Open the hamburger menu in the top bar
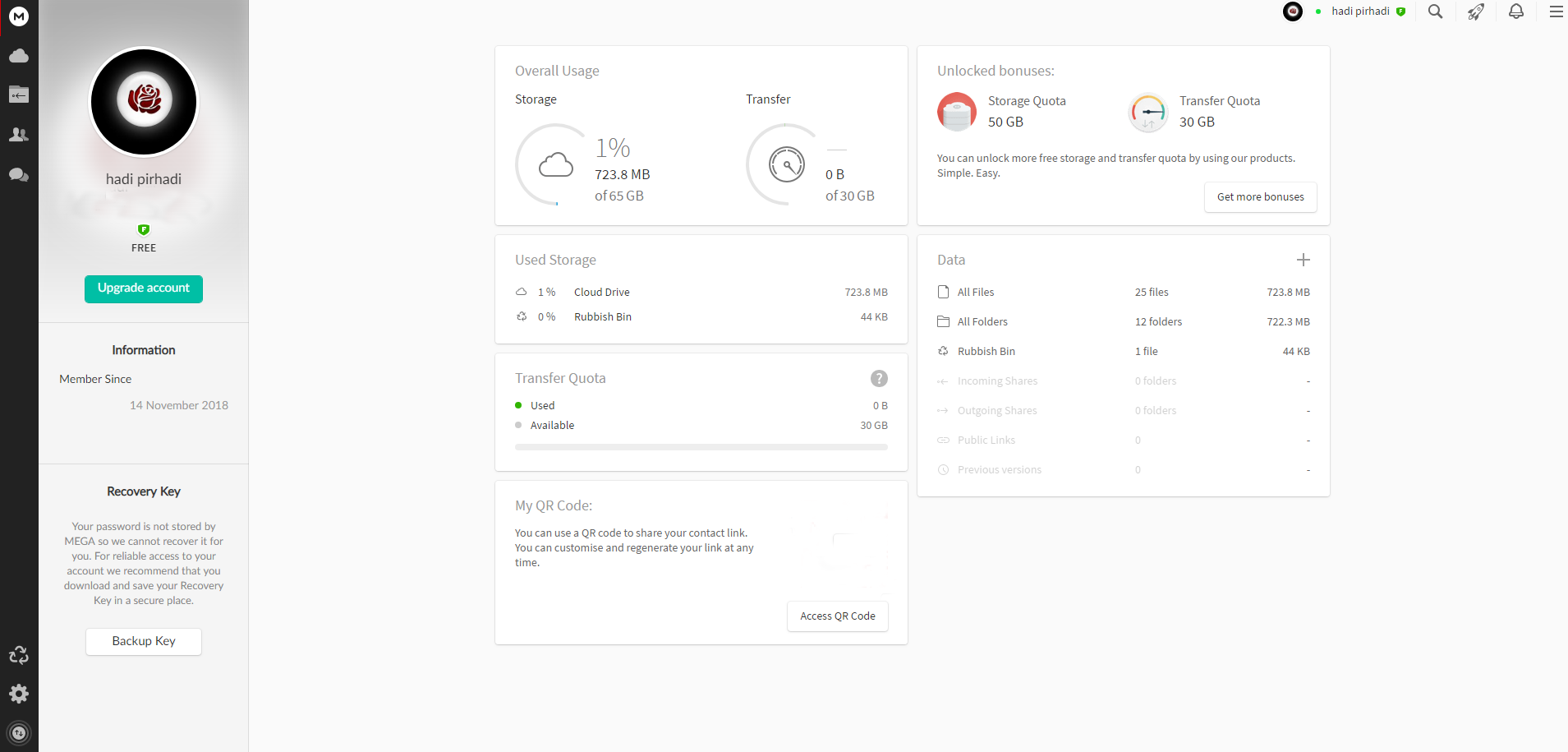The image size is (1568, 752). pos(1557,12)
